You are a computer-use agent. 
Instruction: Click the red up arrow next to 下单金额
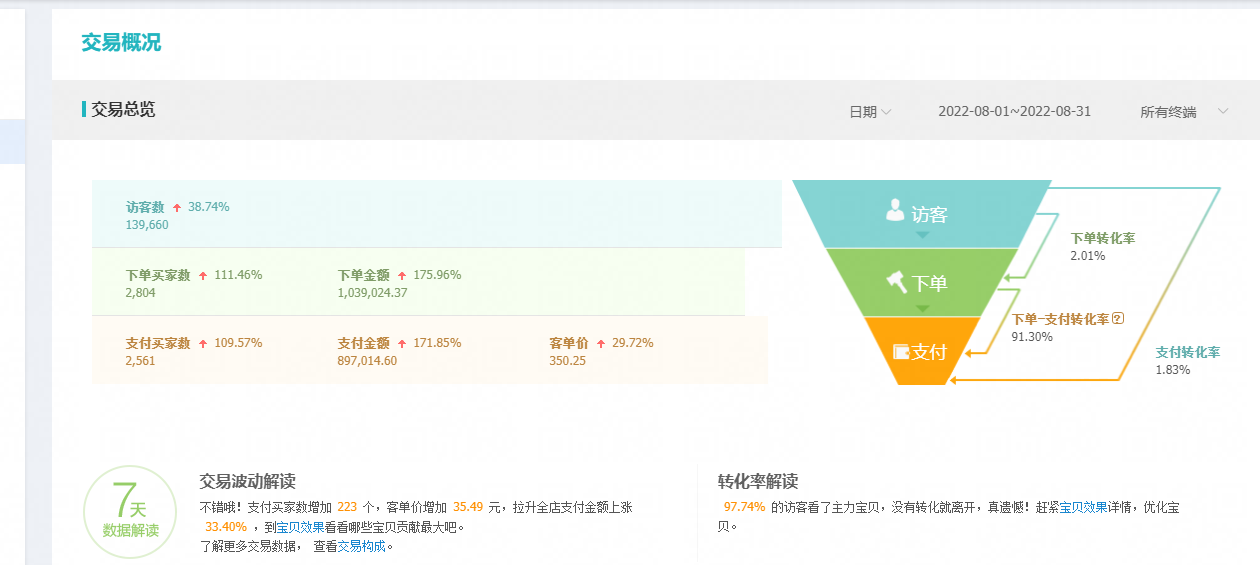click(402, 276)
